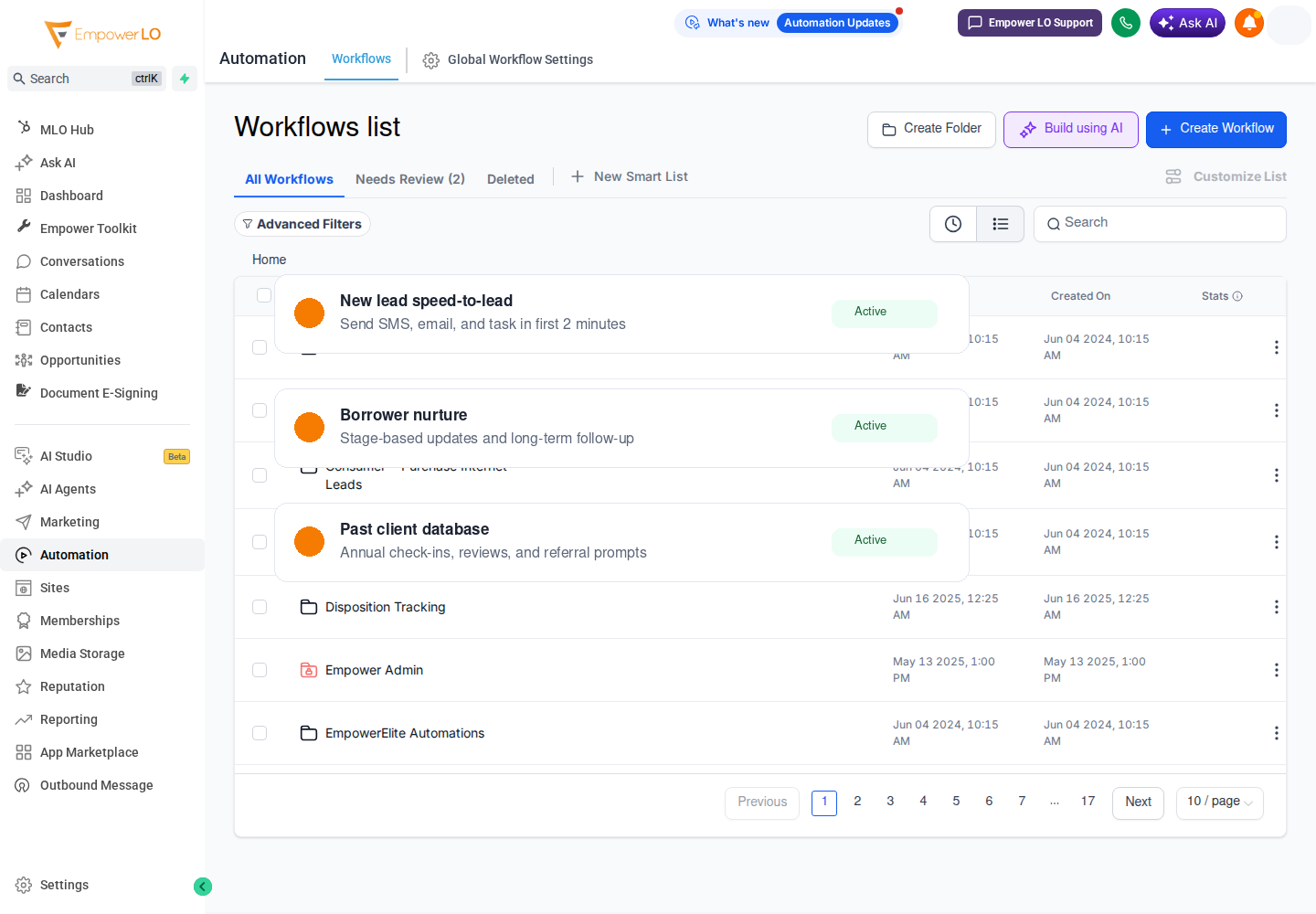Image resolution: width=1316 pixels, height=914 pixels.
Task: Click Build using AI
Action: (x=1071, y=130)
